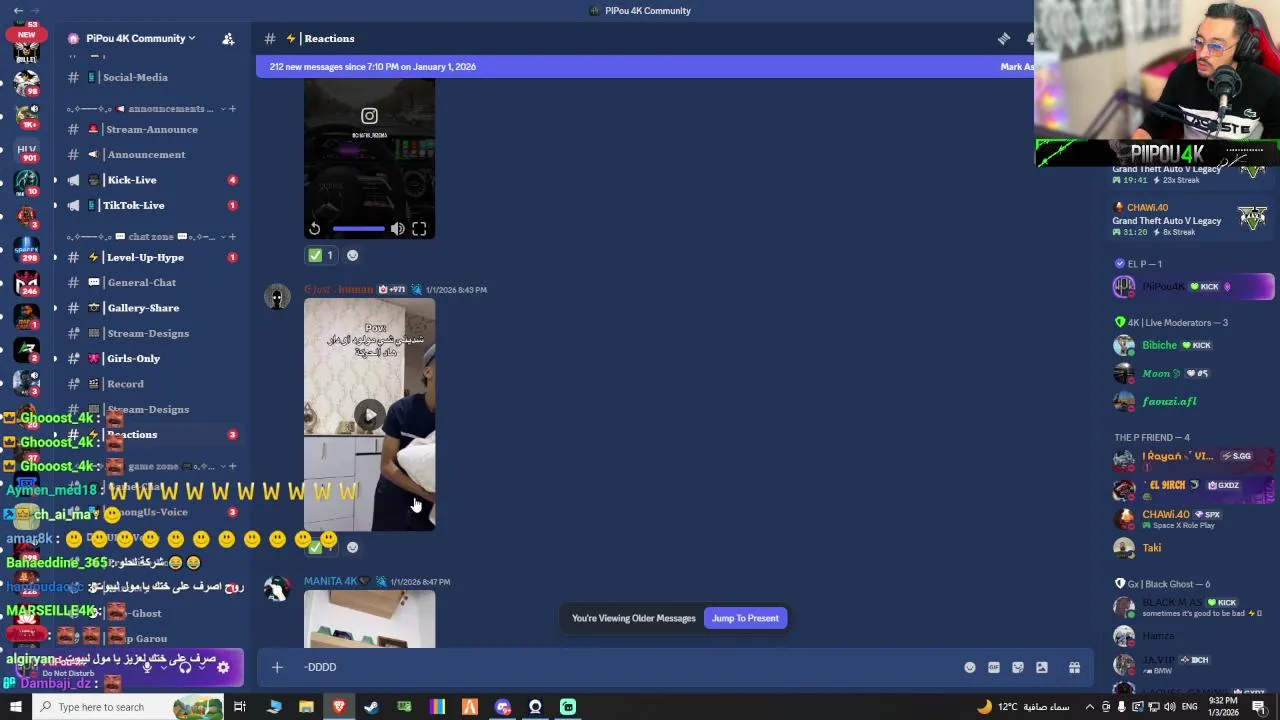Viewport: 1280px width, 720px height.
Task: Open Windows notification center icon
Action: click(1259, 707)
